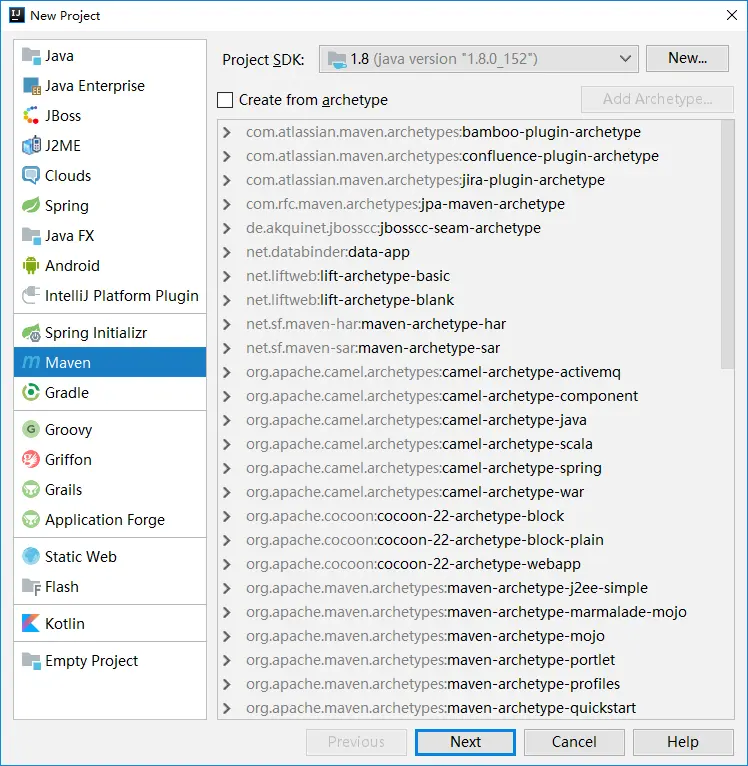Click the Maven 'm' icon
This screenshot has height=766, width=748.
[31, 362]
